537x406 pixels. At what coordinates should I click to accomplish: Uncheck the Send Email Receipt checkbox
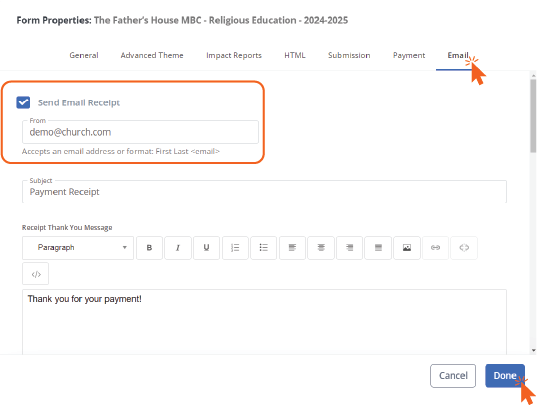click(x=23, y=102)
